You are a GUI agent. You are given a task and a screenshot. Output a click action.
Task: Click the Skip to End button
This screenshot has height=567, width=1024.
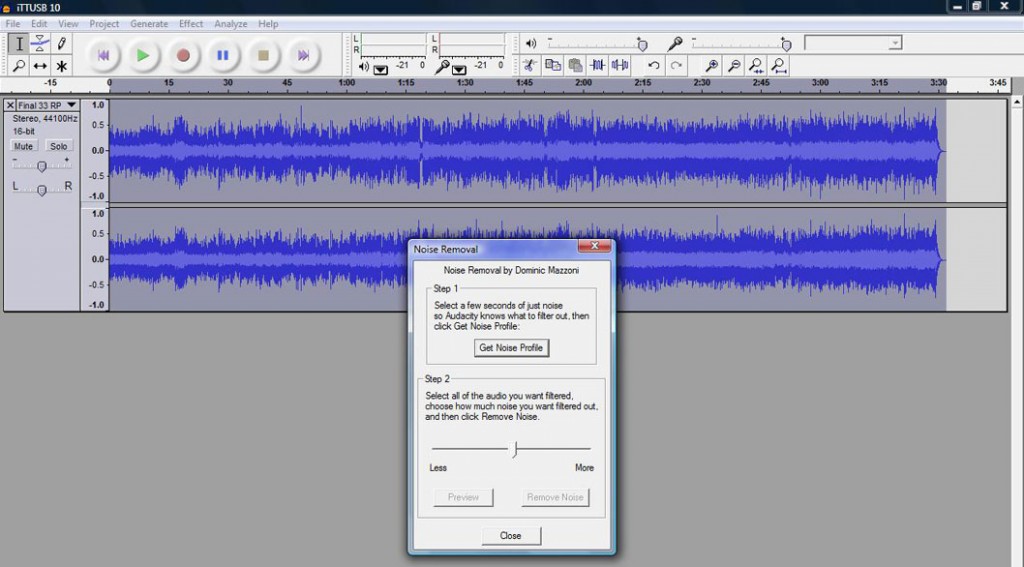click(303, 56)
